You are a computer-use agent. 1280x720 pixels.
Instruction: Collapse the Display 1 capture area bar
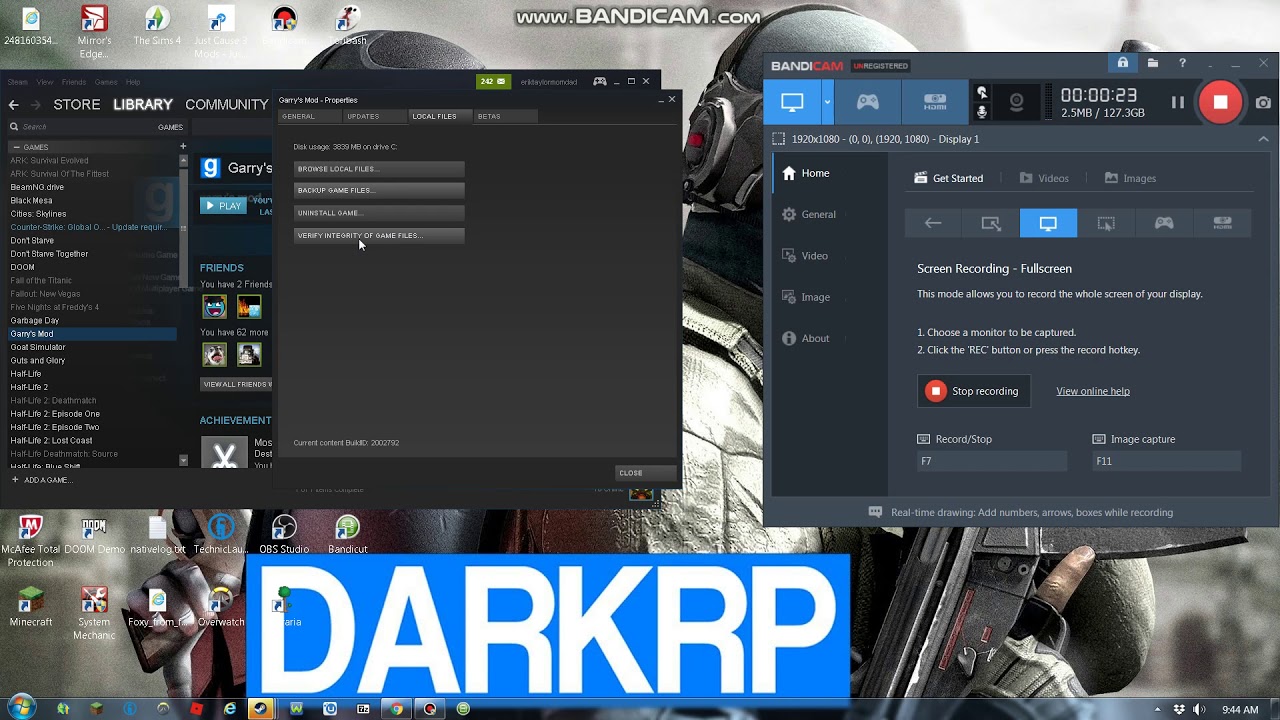point(1263,139)
